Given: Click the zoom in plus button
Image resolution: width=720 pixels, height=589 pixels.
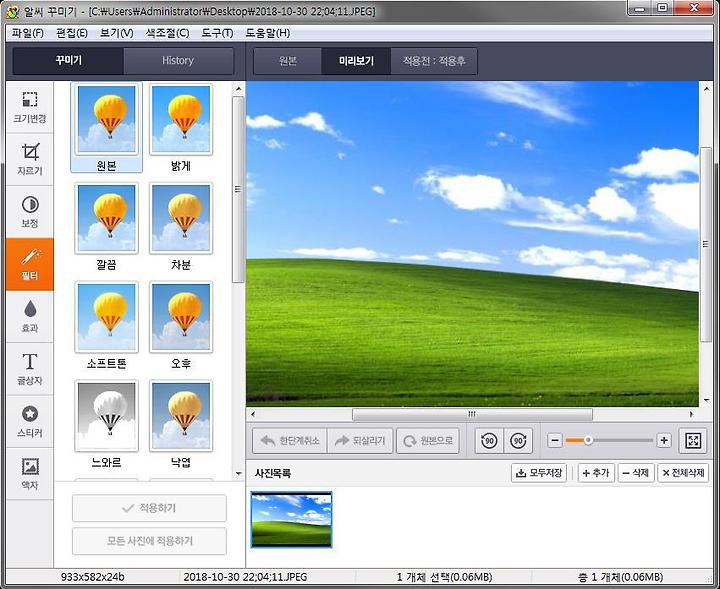Looking at the screenshot, I should (664, 441).
